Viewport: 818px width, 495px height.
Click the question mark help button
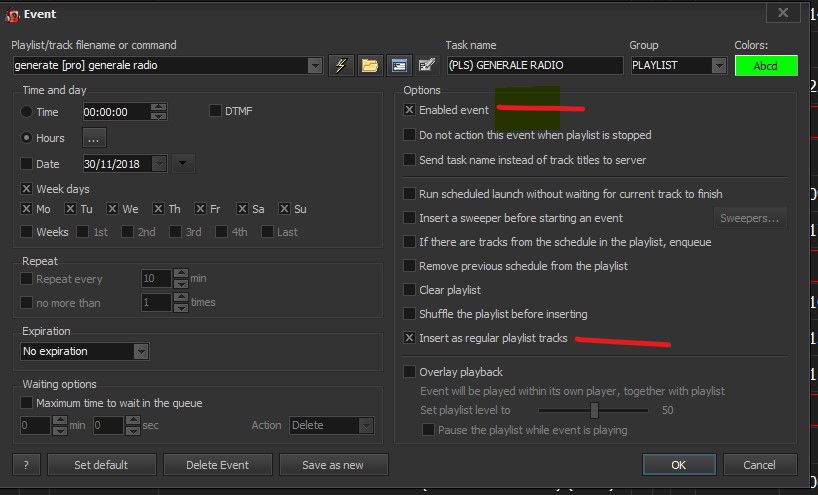26,465
